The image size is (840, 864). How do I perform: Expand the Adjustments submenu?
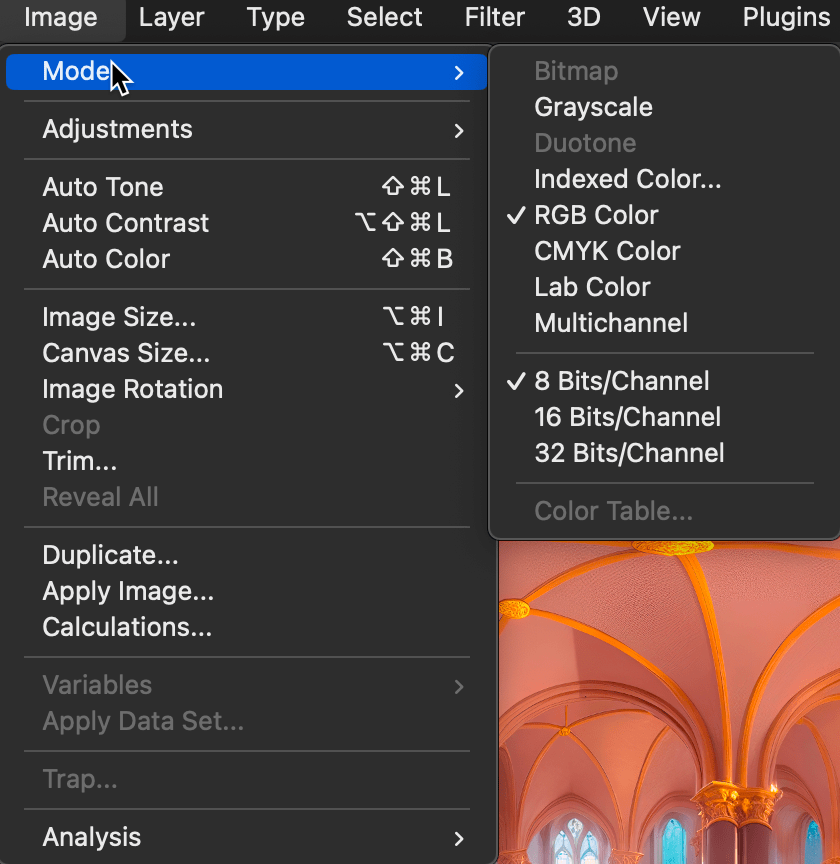point(117,129)
